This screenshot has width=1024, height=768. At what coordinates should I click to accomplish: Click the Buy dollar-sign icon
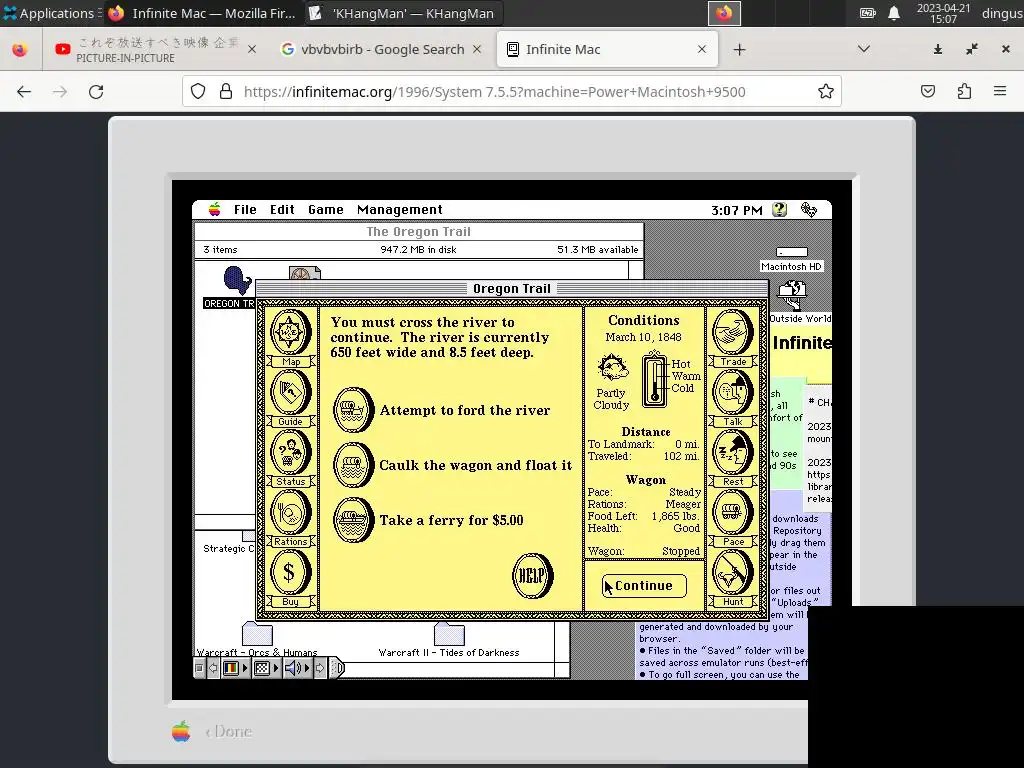pos(290,573)
